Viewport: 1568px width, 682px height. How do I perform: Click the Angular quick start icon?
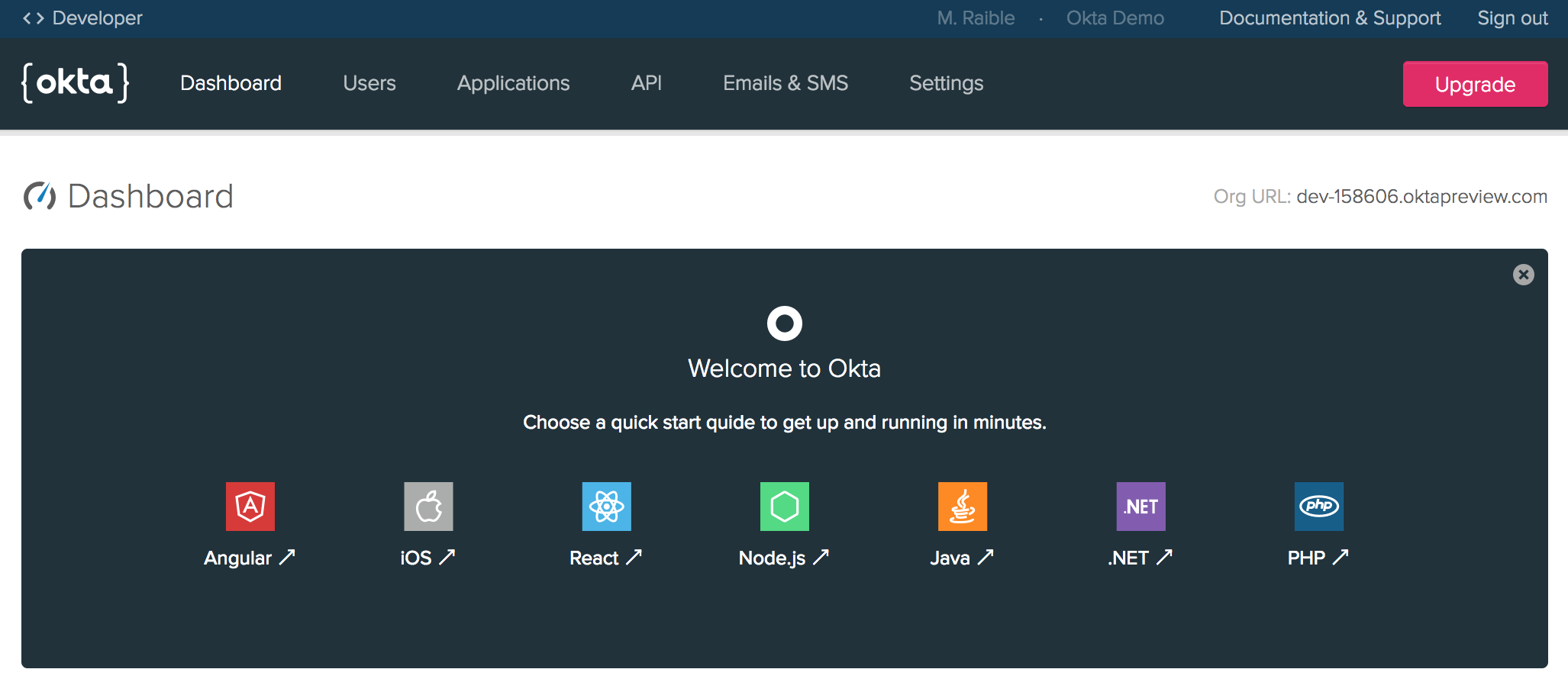click(250, 507)
